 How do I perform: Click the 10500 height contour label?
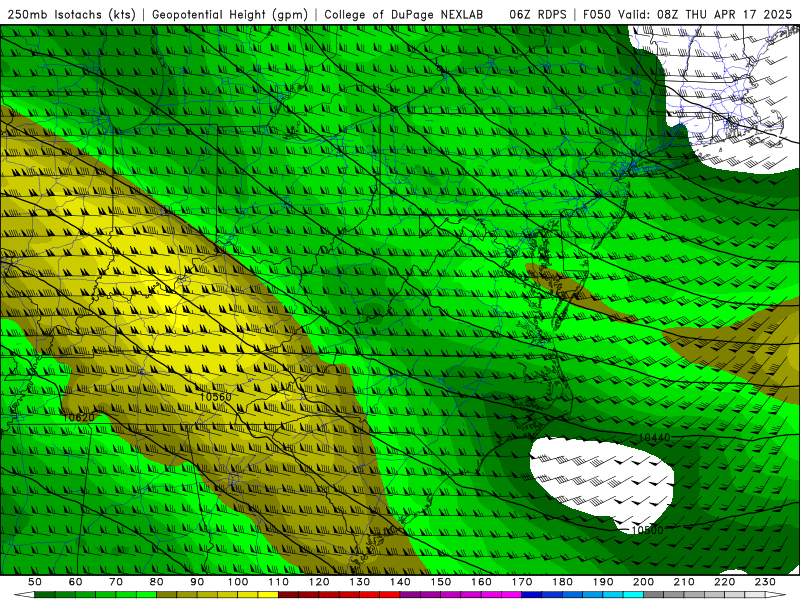647,530
